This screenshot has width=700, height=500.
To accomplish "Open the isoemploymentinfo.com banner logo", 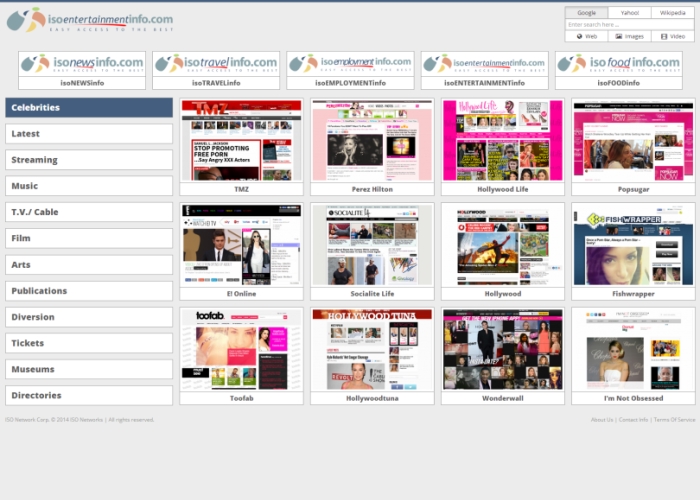I will point(350,64).
